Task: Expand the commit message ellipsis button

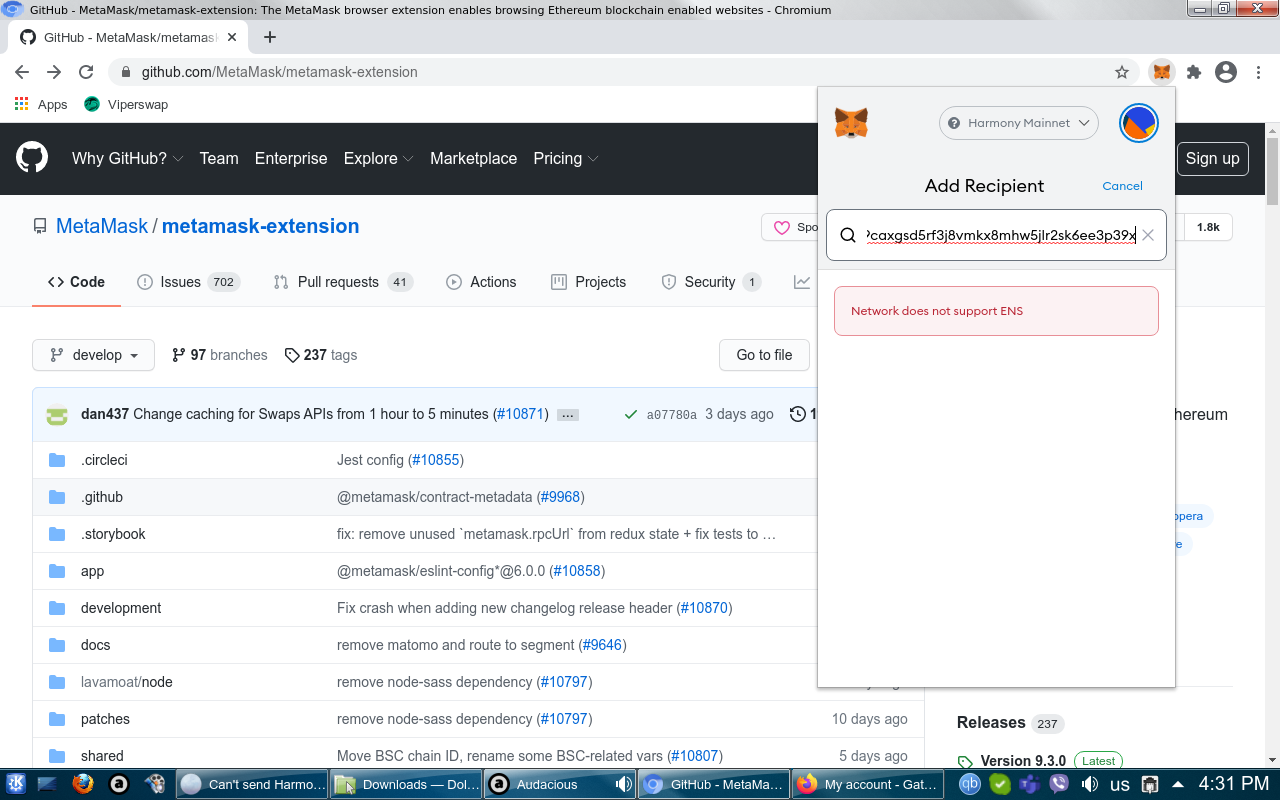Action: 568,414
